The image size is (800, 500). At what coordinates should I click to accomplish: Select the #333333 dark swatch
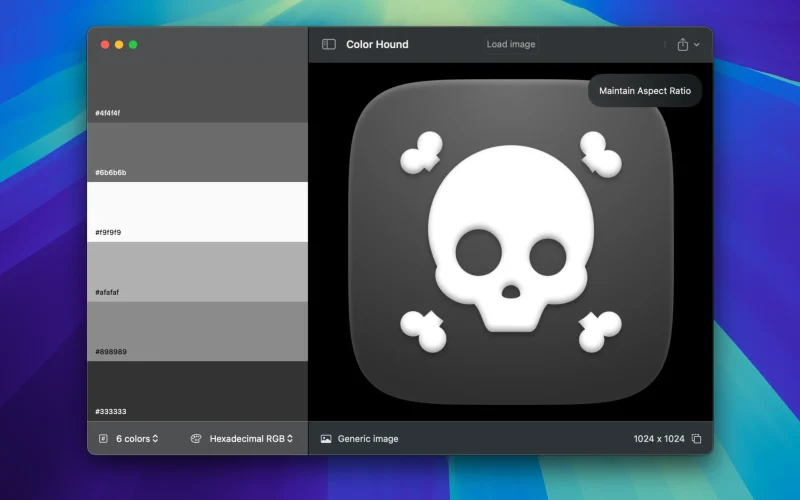(197, 391)
